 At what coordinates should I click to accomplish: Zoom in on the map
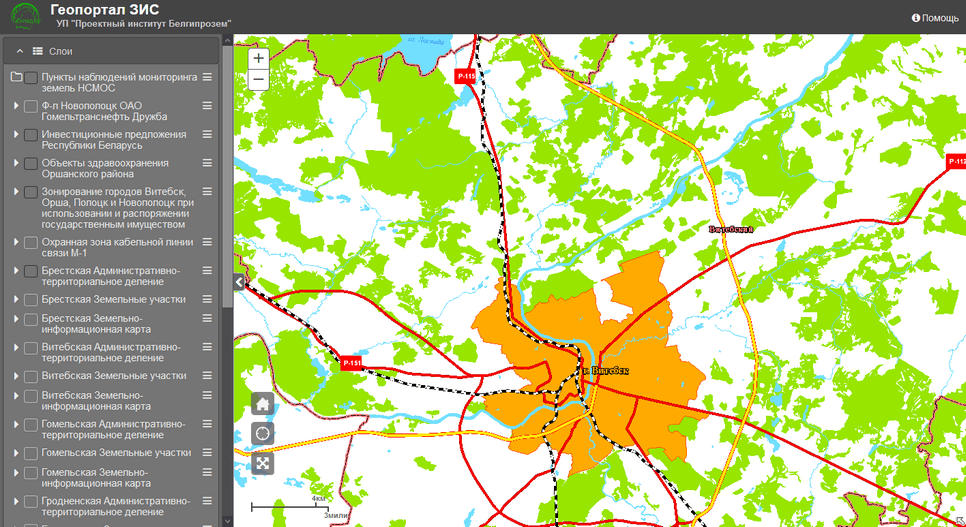[x=258, y=59]
